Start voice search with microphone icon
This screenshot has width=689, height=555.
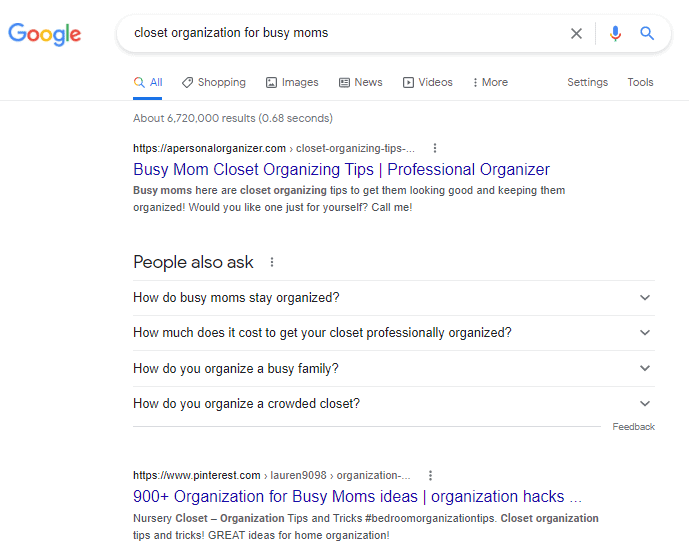[x=615, y=33]
